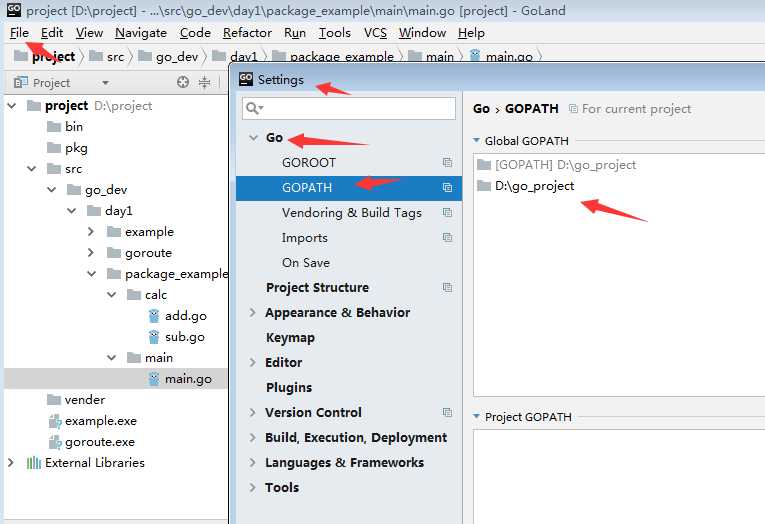The image size is (765, 524).
Task: Click project-level icon beside Imports
Action: [447, 237]
